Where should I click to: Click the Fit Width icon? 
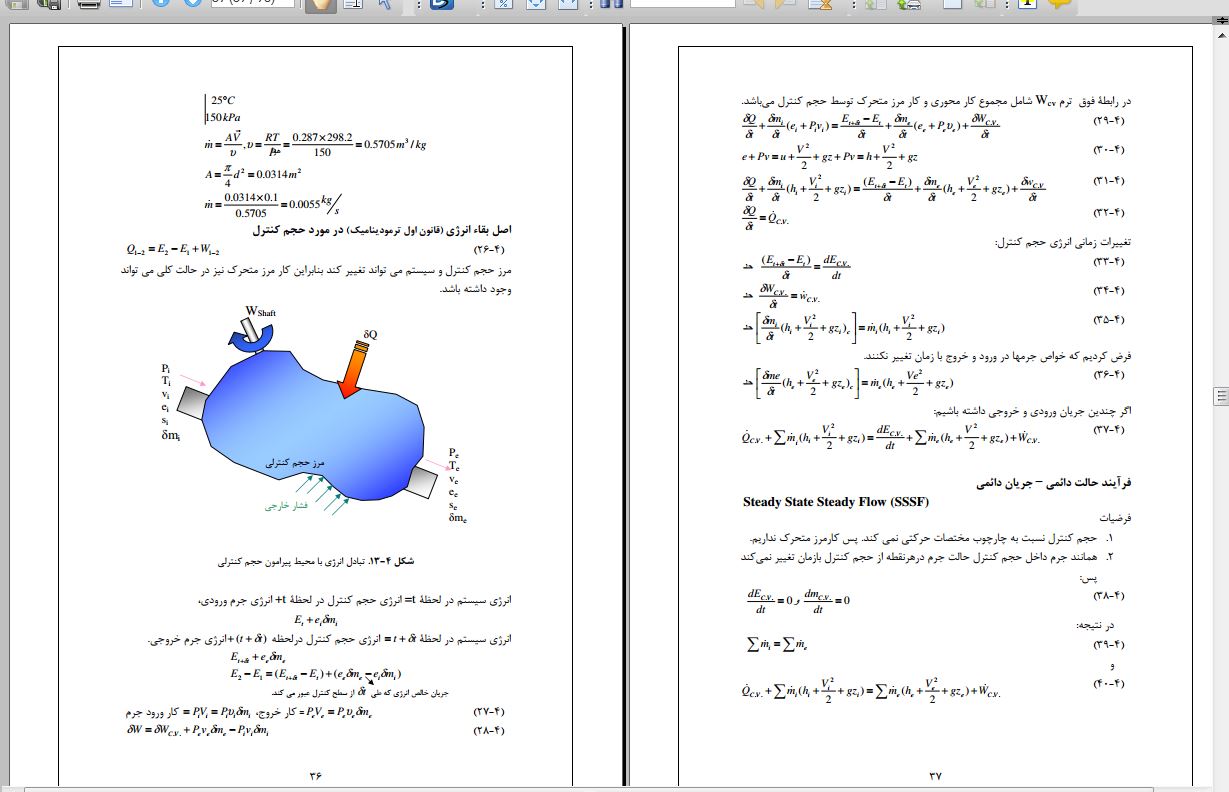(567, 5)
